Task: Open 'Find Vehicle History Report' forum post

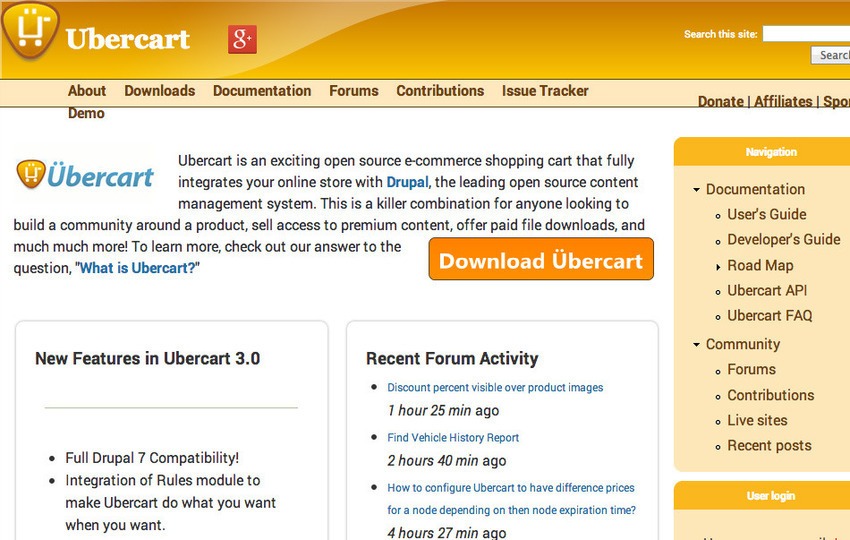Action: (x=453, y=438)
